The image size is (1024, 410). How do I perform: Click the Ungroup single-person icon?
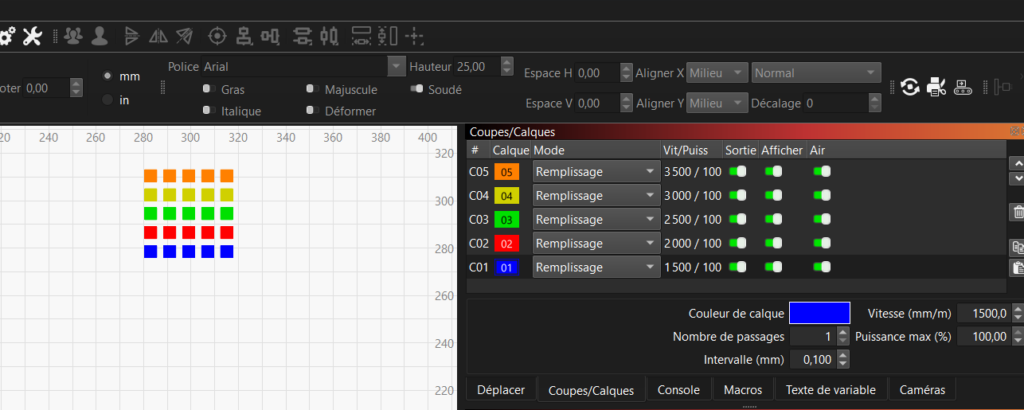pyautogui.click(x=99, y=36)
